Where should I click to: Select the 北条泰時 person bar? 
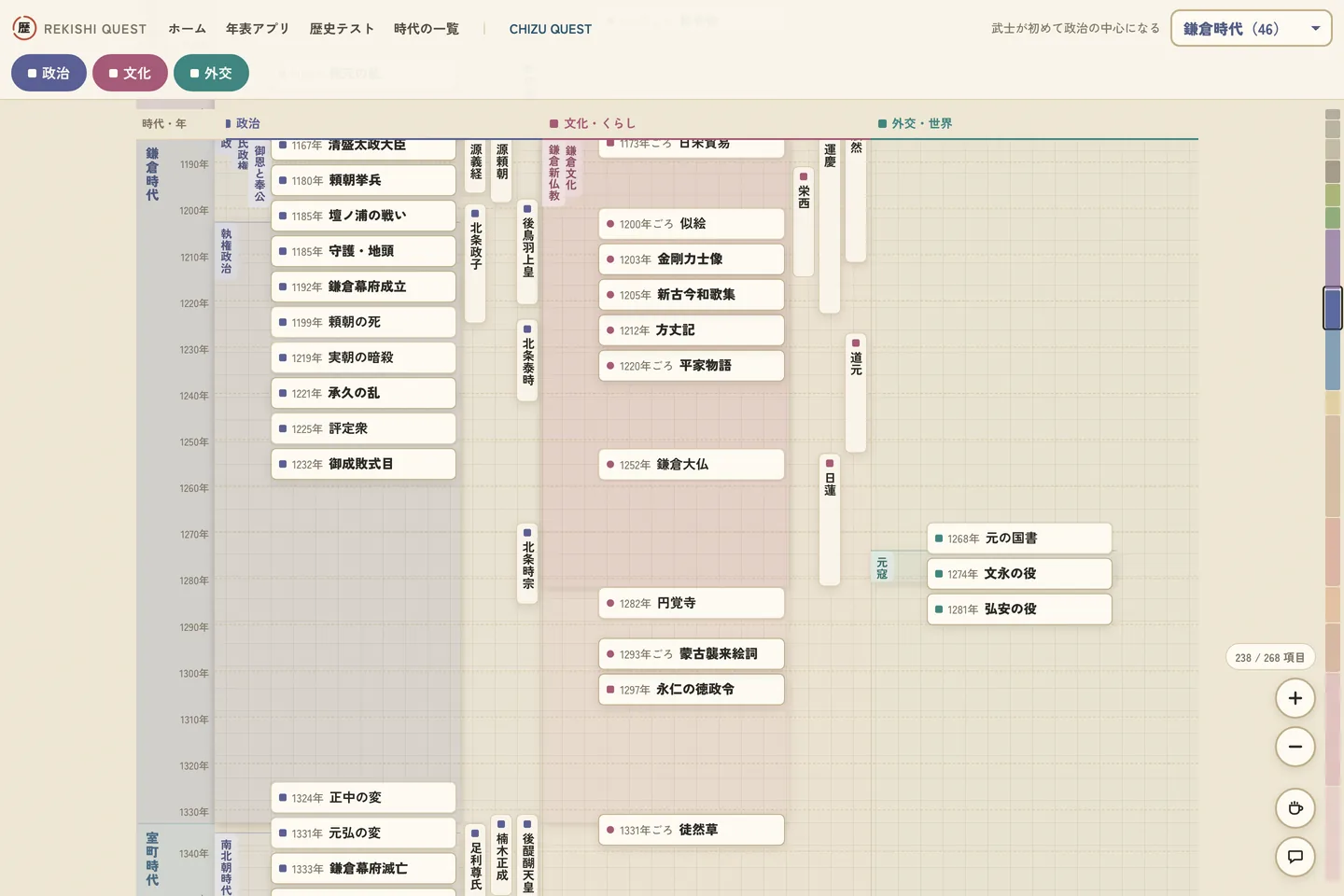coord(527,361)
